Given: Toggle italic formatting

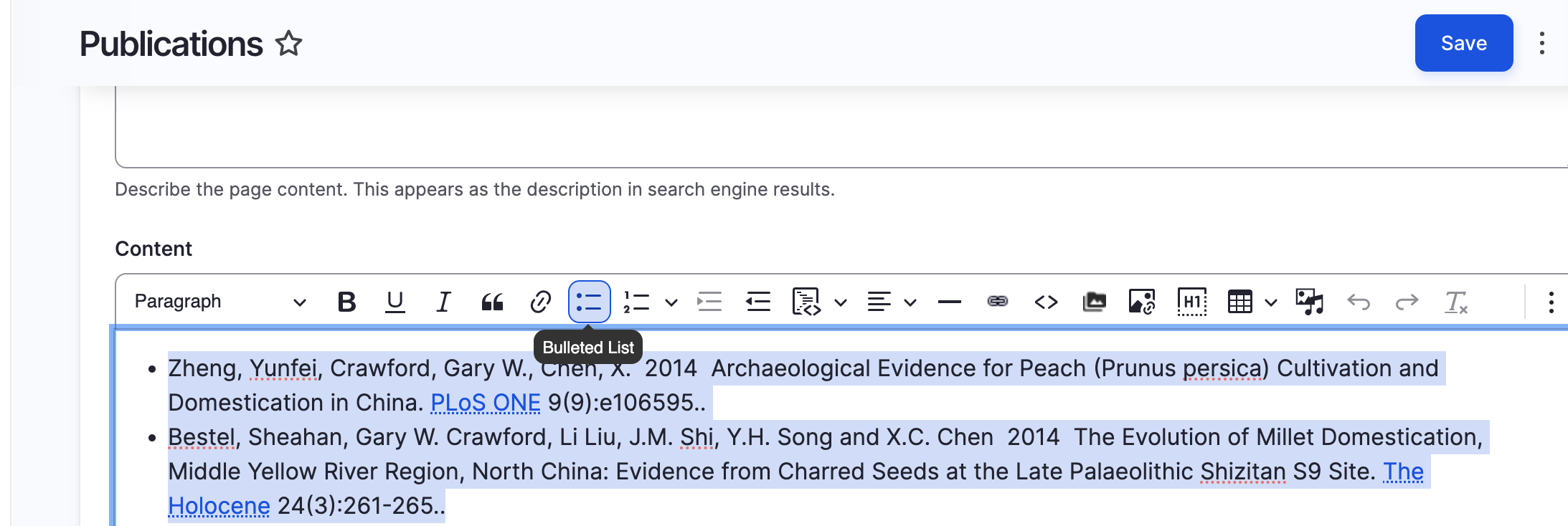Looking at the screenshot, I should pyautogui.click(x=443, y=302).
